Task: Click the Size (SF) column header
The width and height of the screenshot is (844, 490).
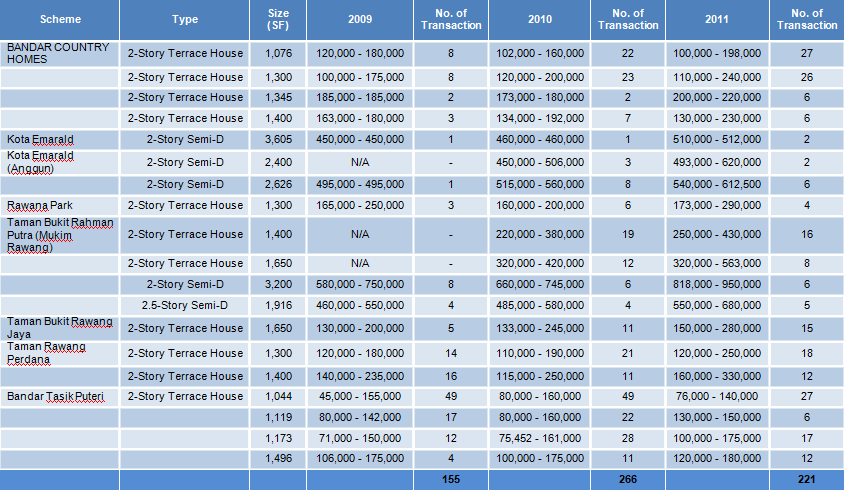Action: [278, 19]
